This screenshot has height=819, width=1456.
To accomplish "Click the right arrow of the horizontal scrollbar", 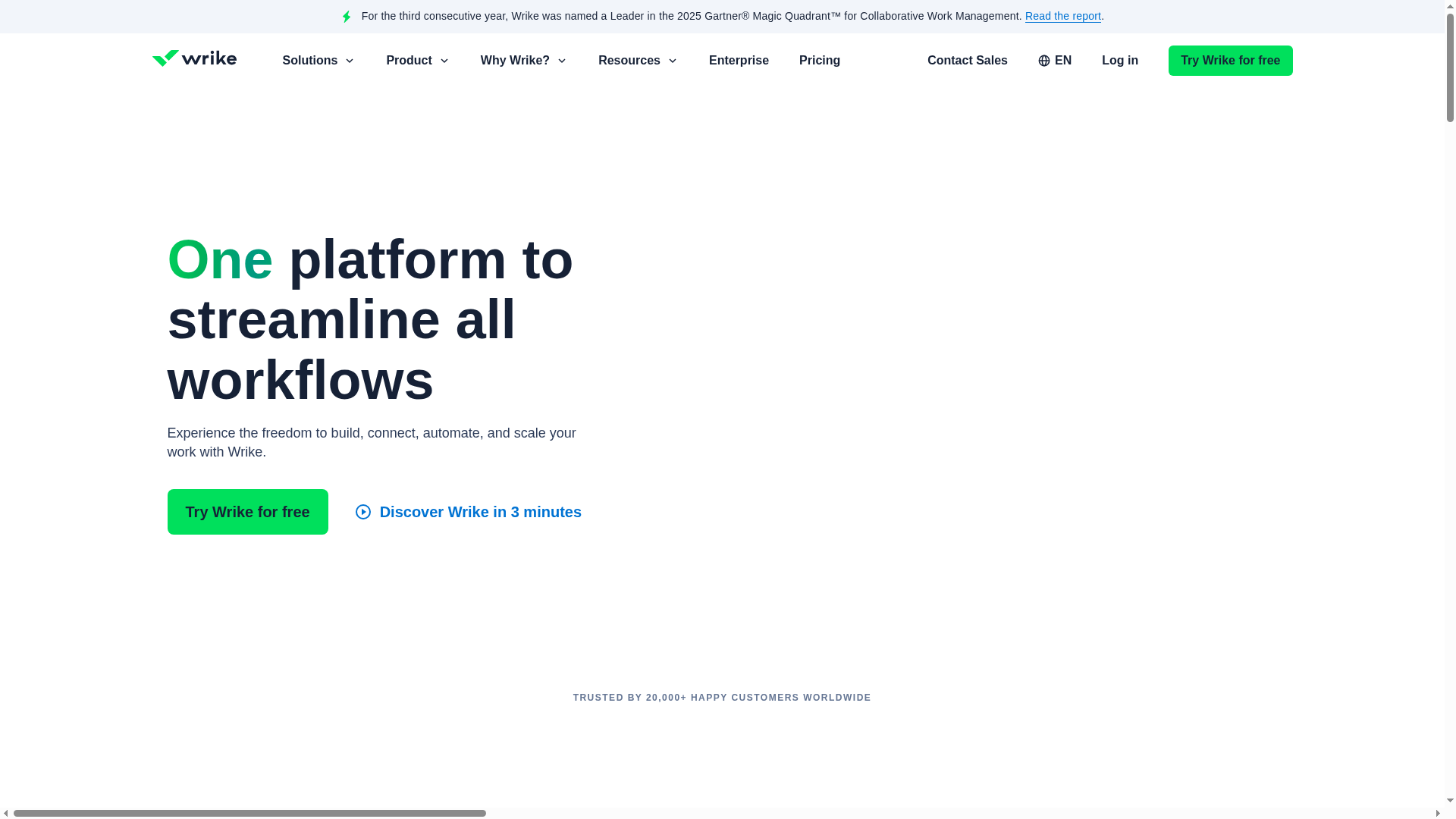I will [x=1439, y=813].
